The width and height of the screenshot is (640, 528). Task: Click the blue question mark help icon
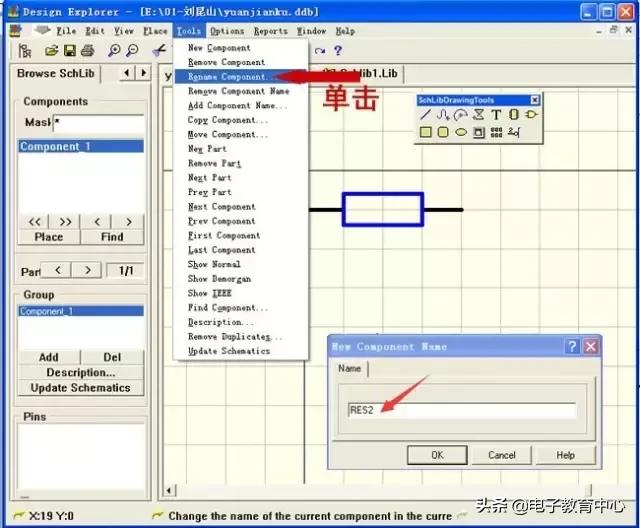(338, 51)
